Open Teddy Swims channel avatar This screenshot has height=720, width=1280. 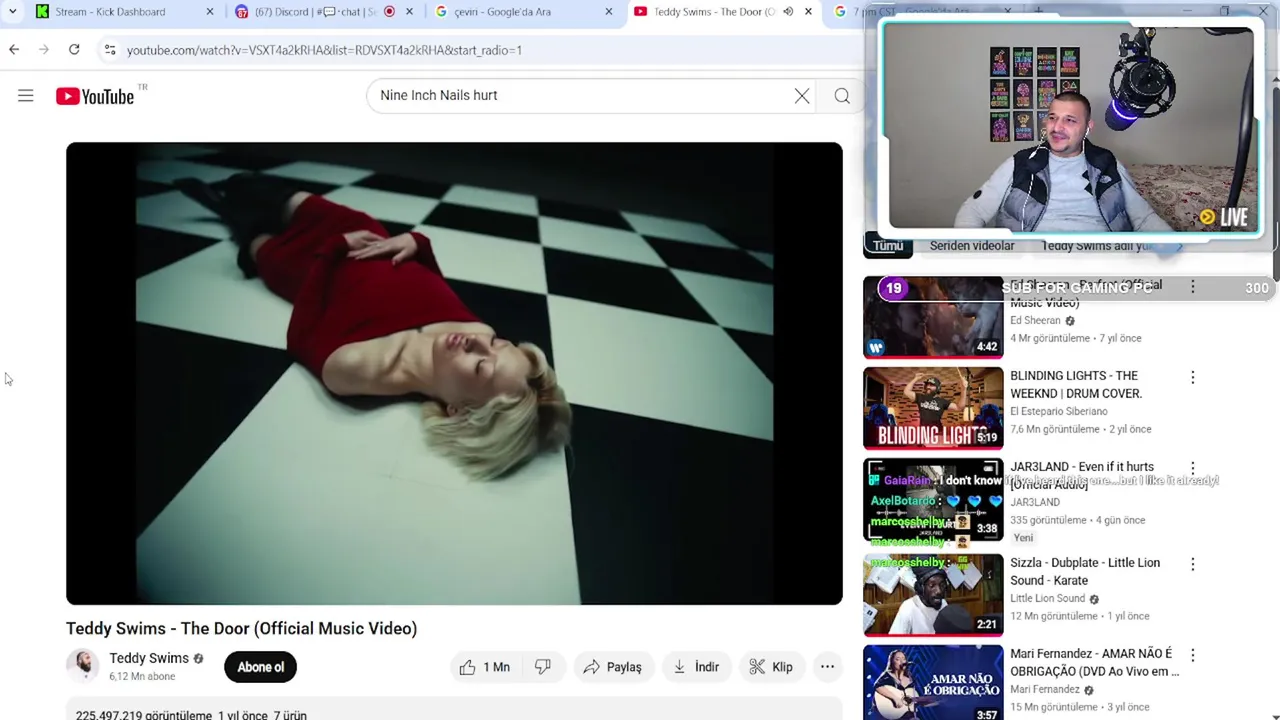(x=83, y=666)
